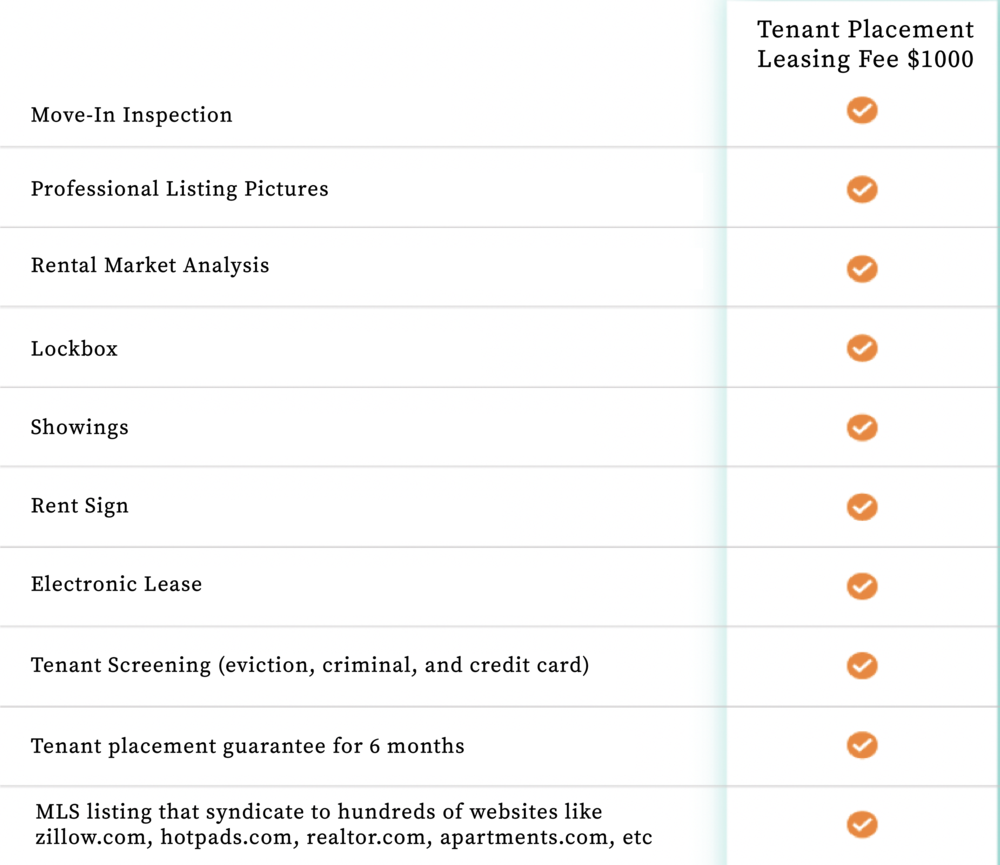Select the Move-In Inspection label

click(132, 115)
